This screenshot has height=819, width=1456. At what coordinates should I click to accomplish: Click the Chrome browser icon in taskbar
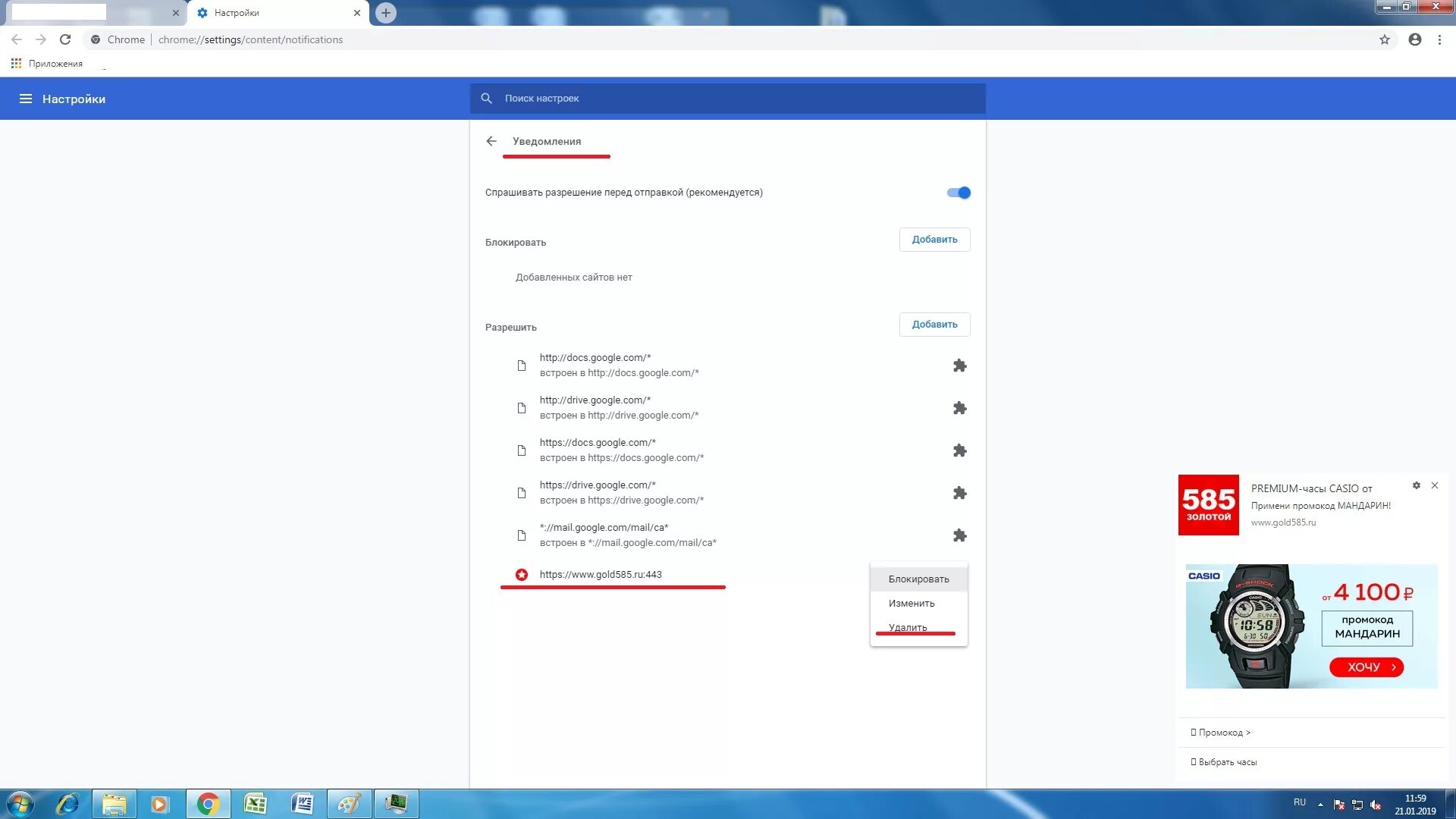[x=208, y=803]
